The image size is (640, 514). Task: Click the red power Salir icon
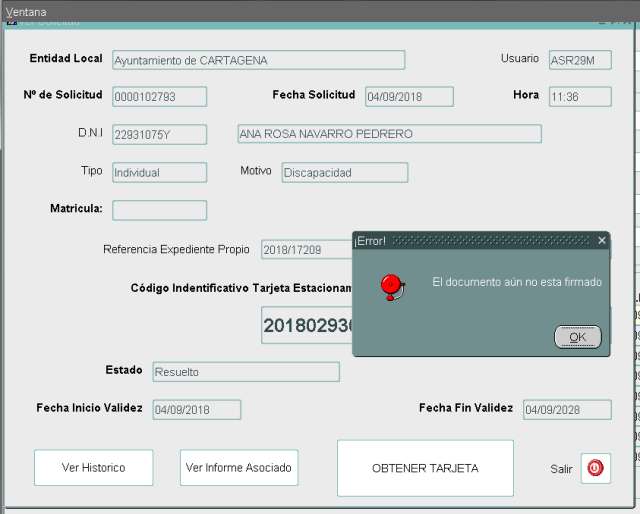coord(594,468)
